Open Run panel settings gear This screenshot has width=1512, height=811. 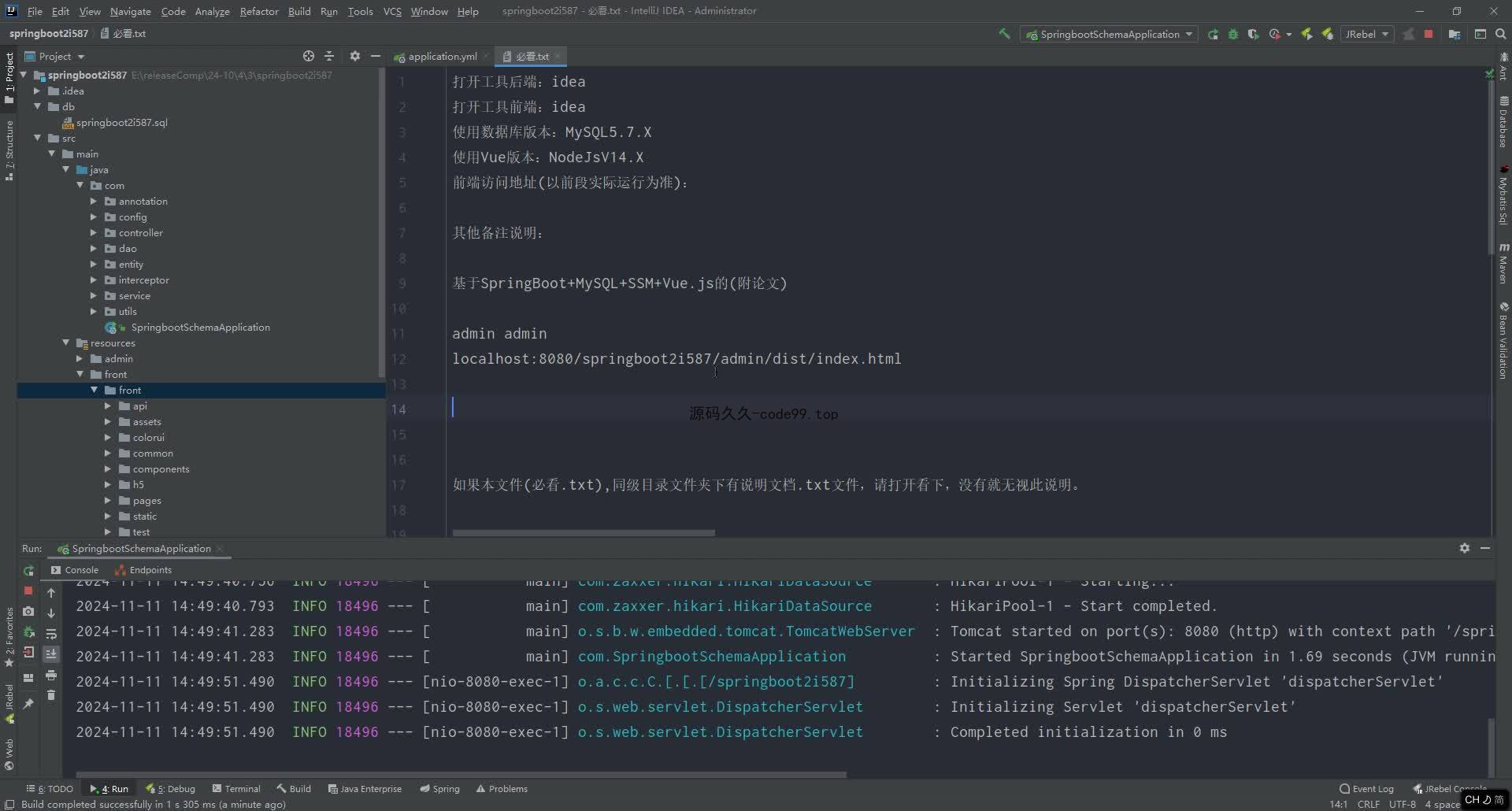point(1465,548)
